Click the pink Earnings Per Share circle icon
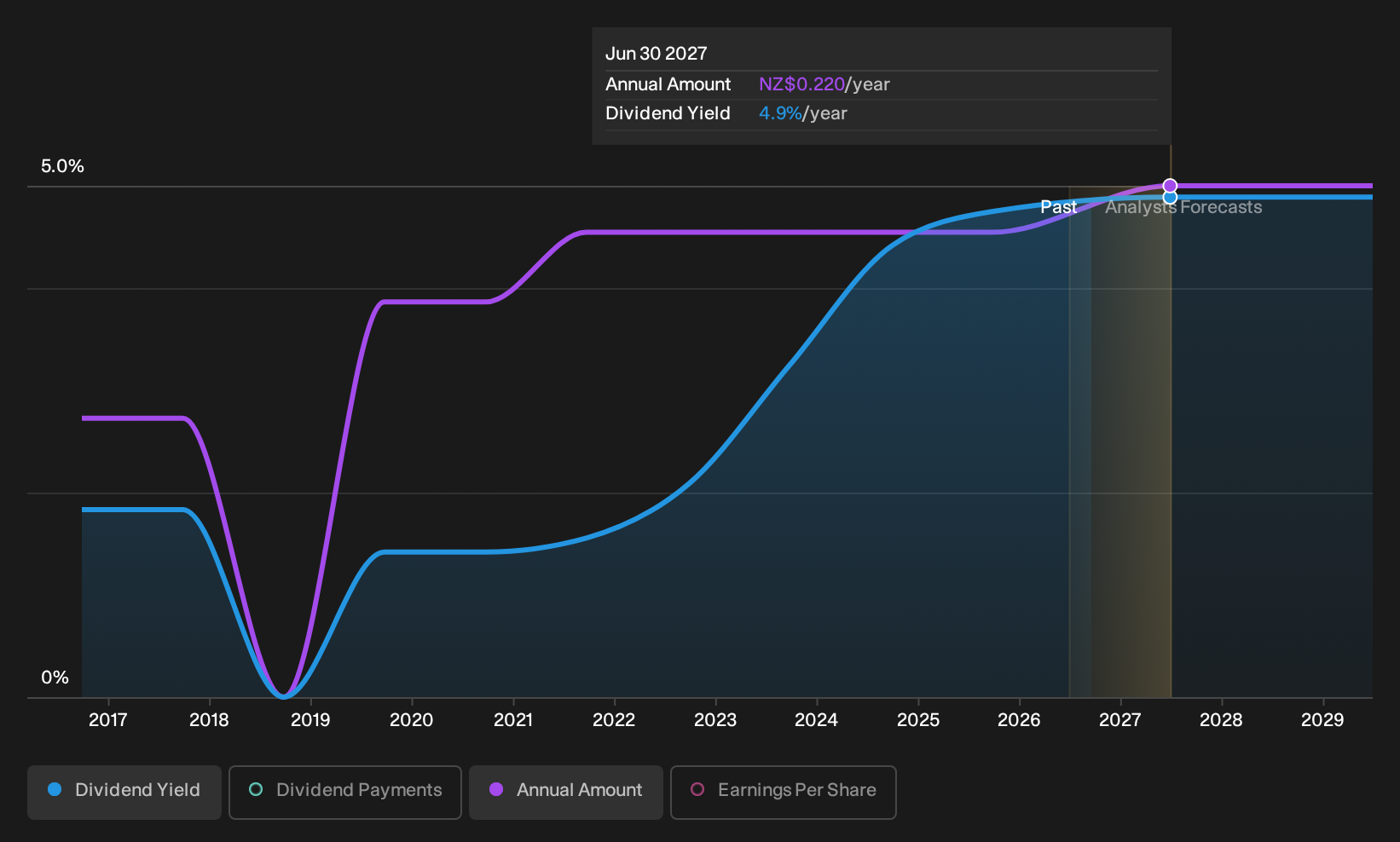The image size is (1400, 842). pos(697,789)
